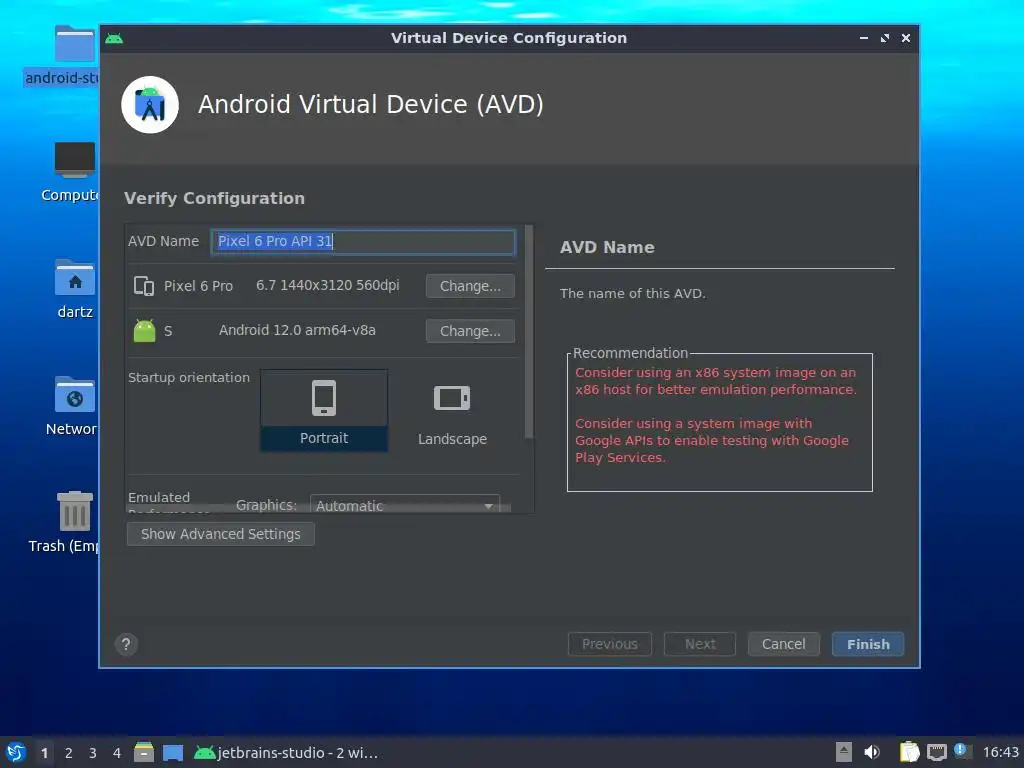Click the Android 12.0 arm64-v8a text
This screenshot has width=1024, height=768.
tap(297, 330)
